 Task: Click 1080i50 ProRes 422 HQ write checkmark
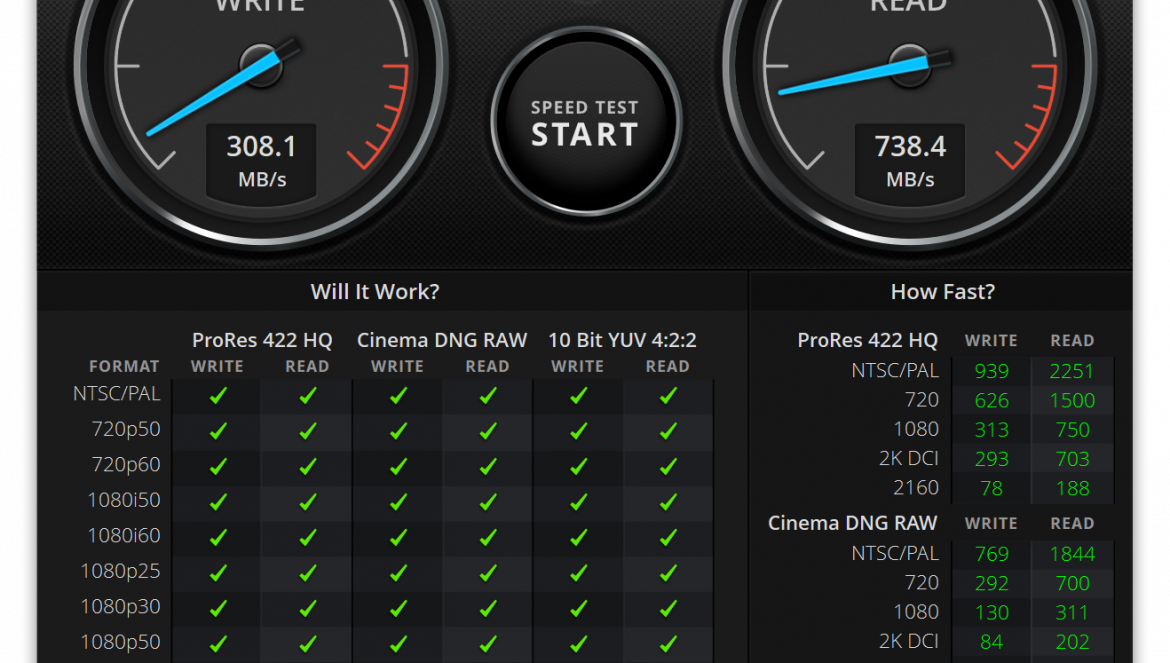coord(218,503)
